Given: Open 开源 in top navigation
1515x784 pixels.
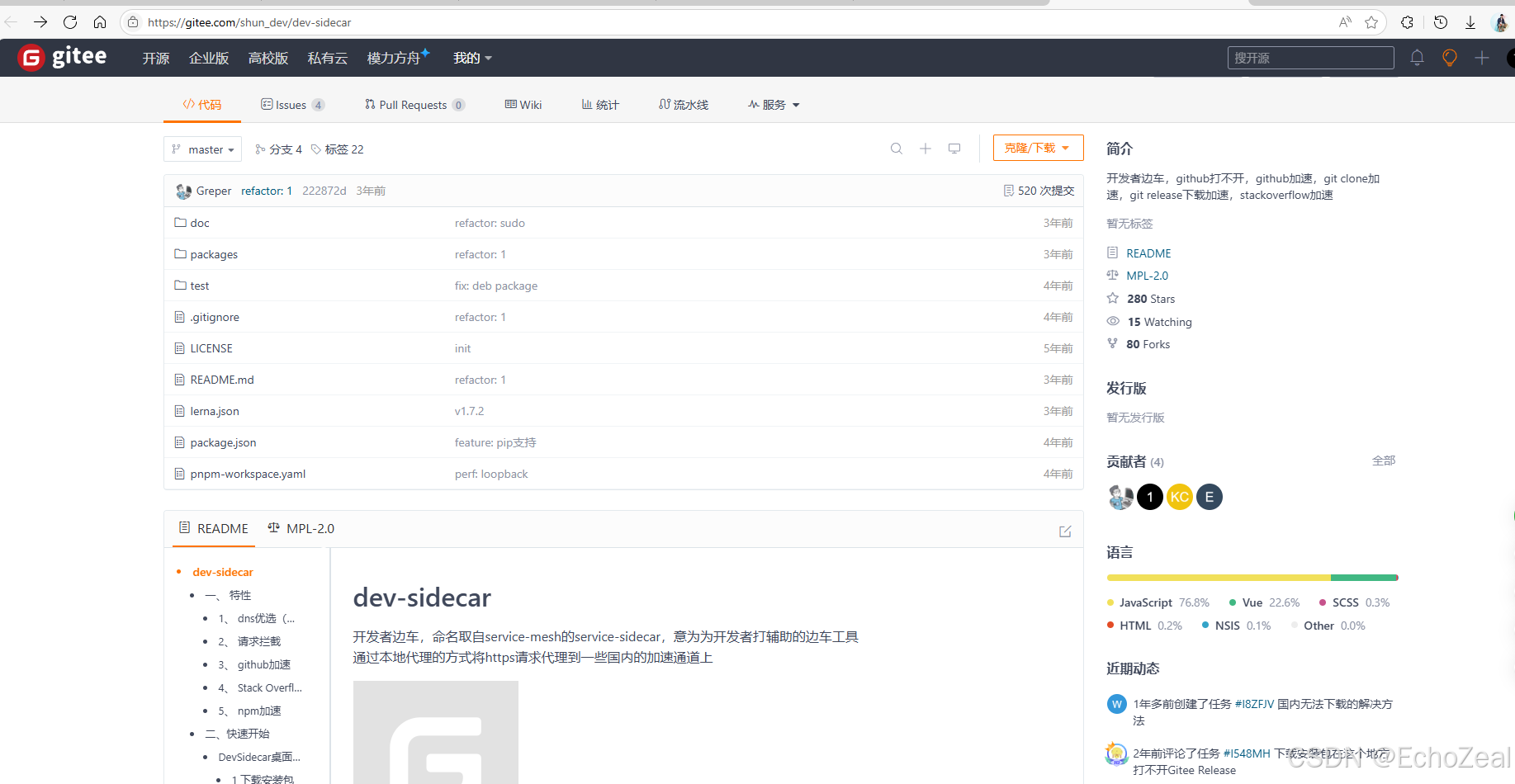Looking at the screenshot, I should (156, 58).
